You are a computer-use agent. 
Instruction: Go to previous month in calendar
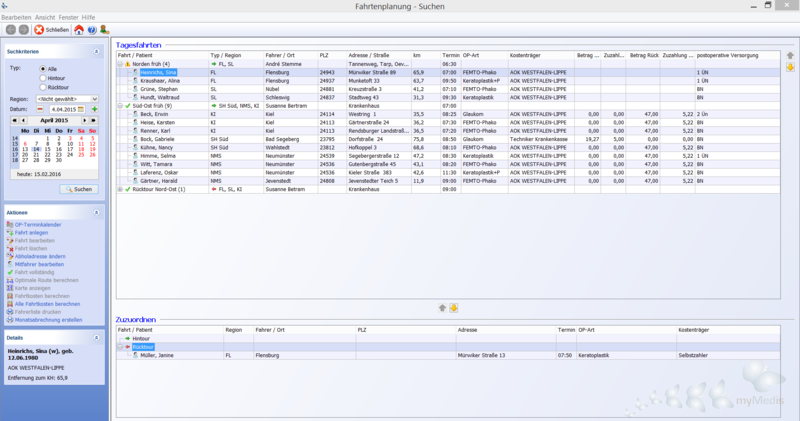tap(23, 120)
